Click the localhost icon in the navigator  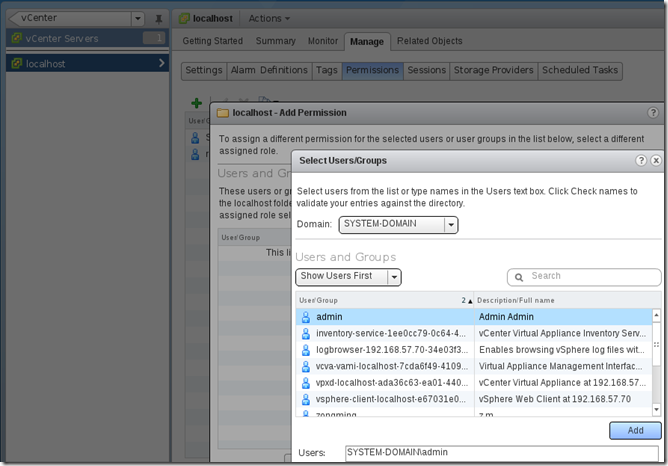pos(16,63)
